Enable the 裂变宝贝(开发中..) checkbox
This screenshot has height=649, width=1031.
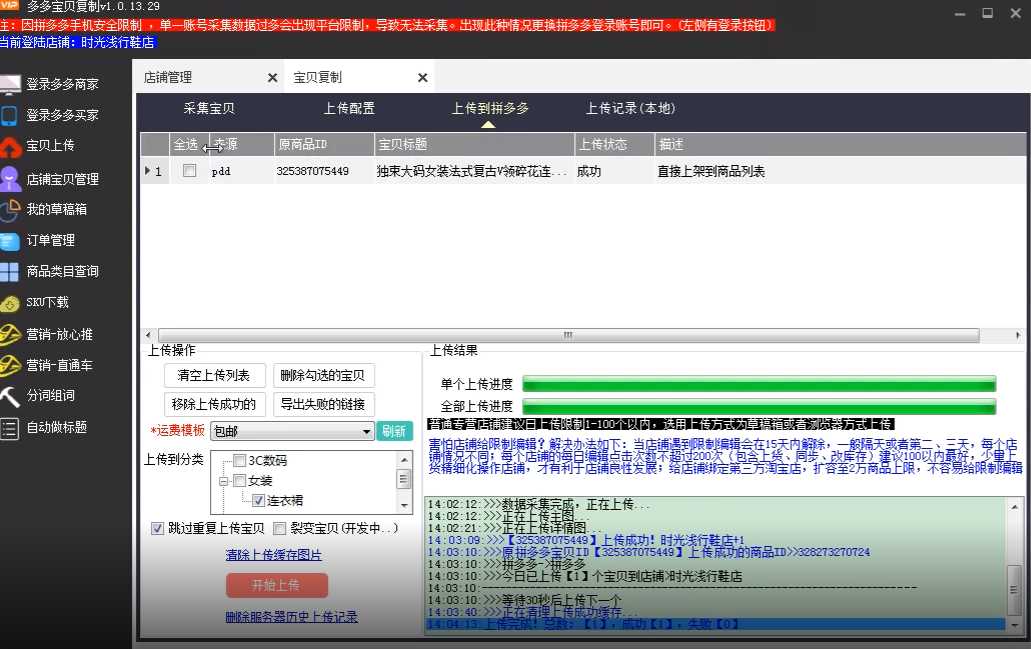[279, 528]
